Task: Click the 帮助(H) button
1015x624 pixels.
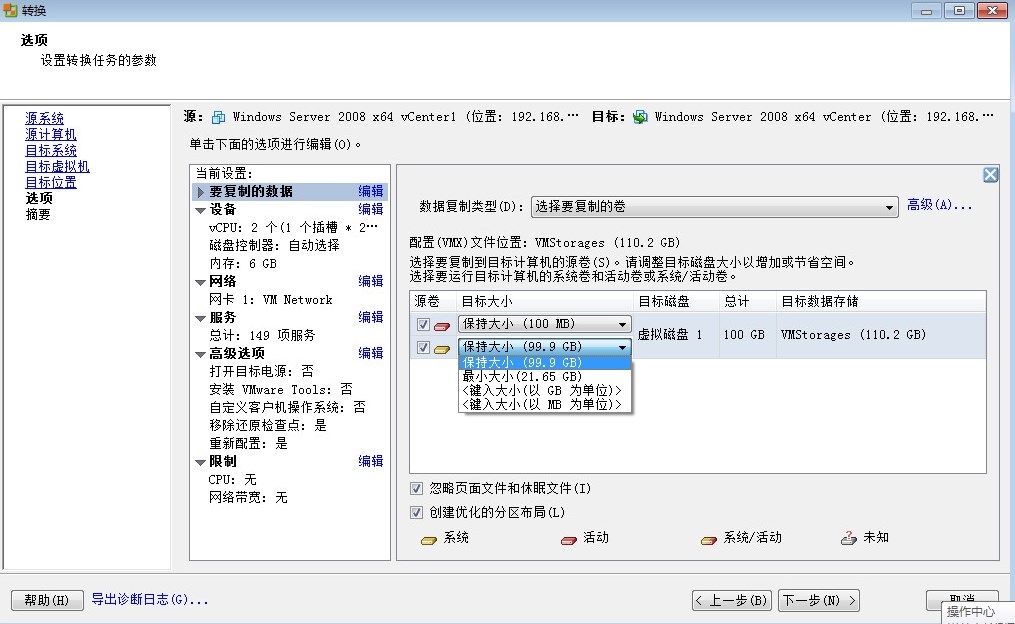Action: (x=47, y=600)
